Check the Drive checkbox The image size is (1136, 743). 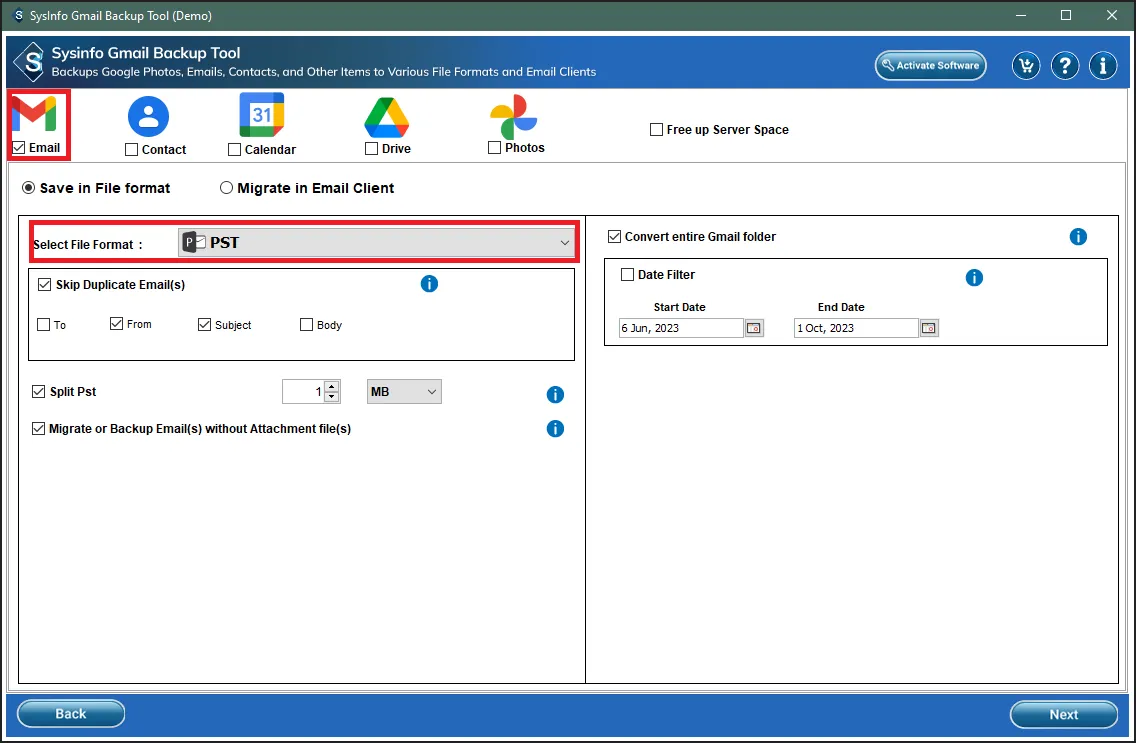(x=371, y=148)
